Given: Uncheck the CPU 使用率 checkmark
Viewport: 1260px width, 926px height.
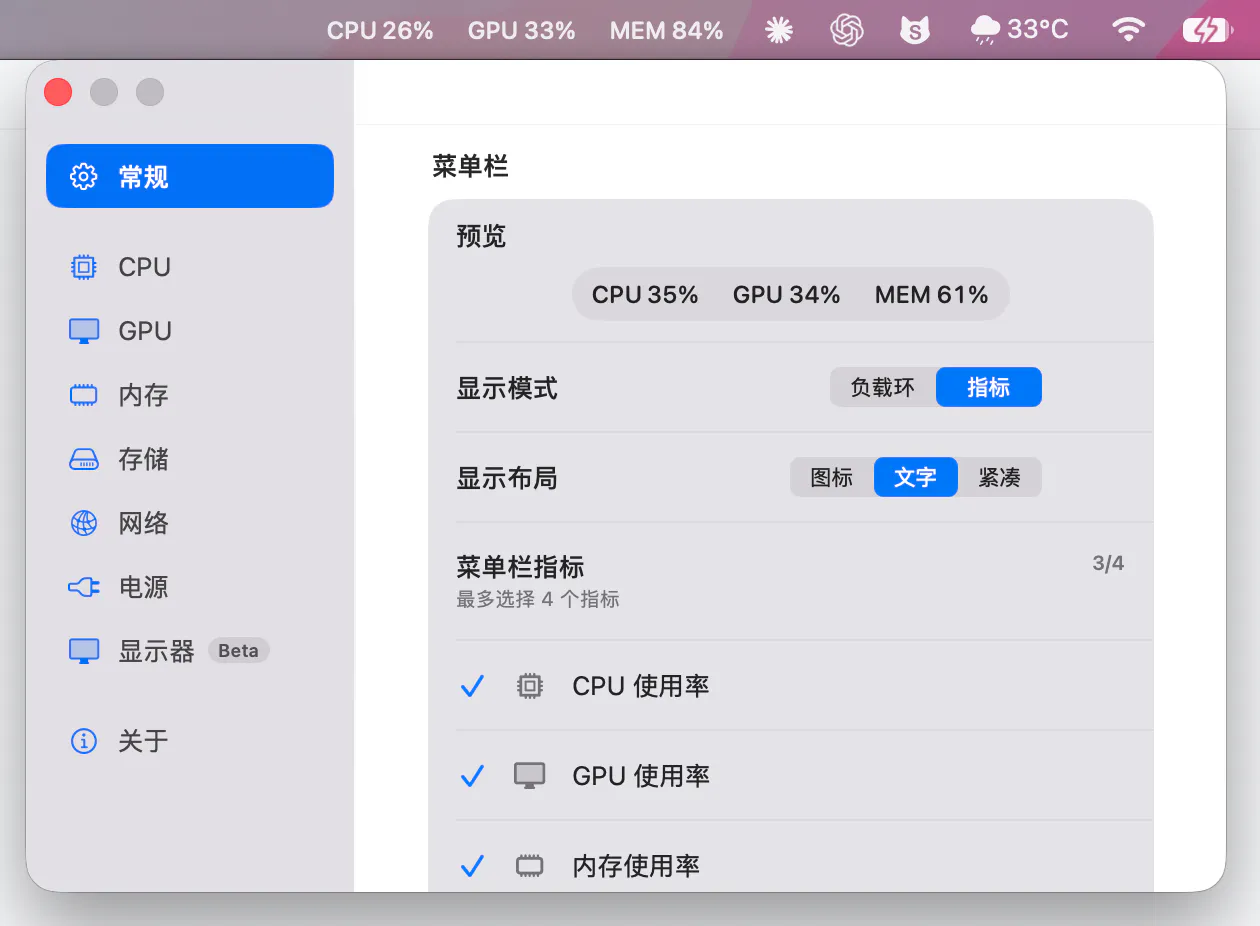Looking at the screenshot, I should [x=472, y=686].
